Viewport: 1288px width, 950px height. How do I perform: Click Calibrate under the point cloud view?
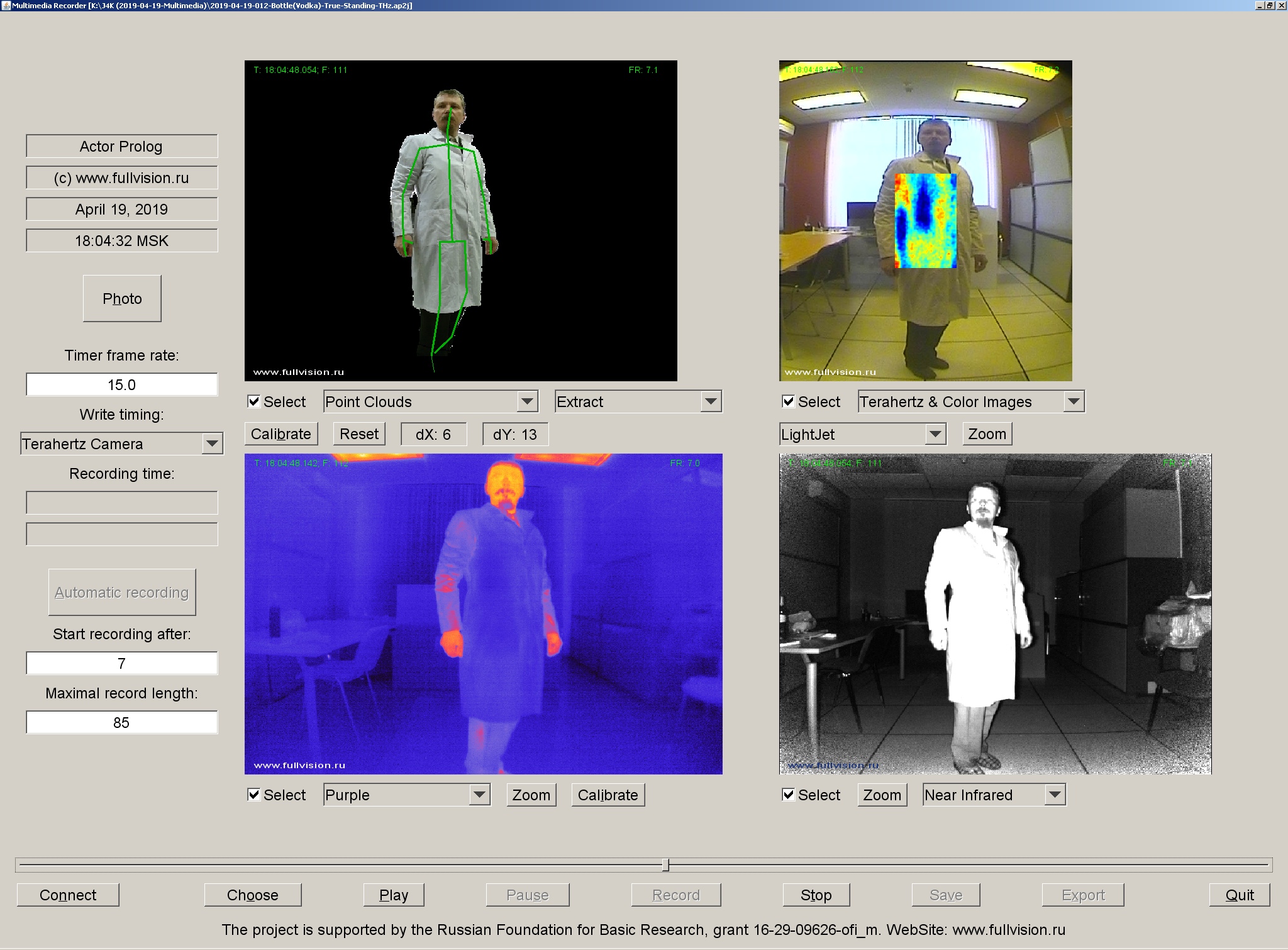tap(281, 433)
